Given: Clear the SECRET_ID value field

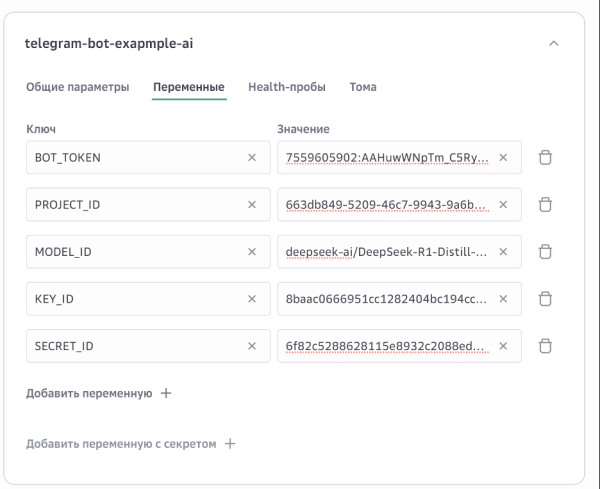Looking at the screenshot, I should (503, 346).
